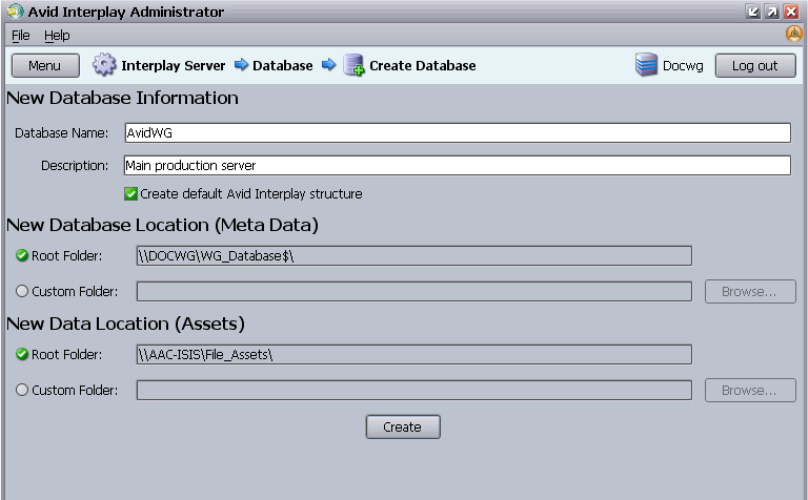
Task: Click the Log out button
Action: tap(755, 65)
